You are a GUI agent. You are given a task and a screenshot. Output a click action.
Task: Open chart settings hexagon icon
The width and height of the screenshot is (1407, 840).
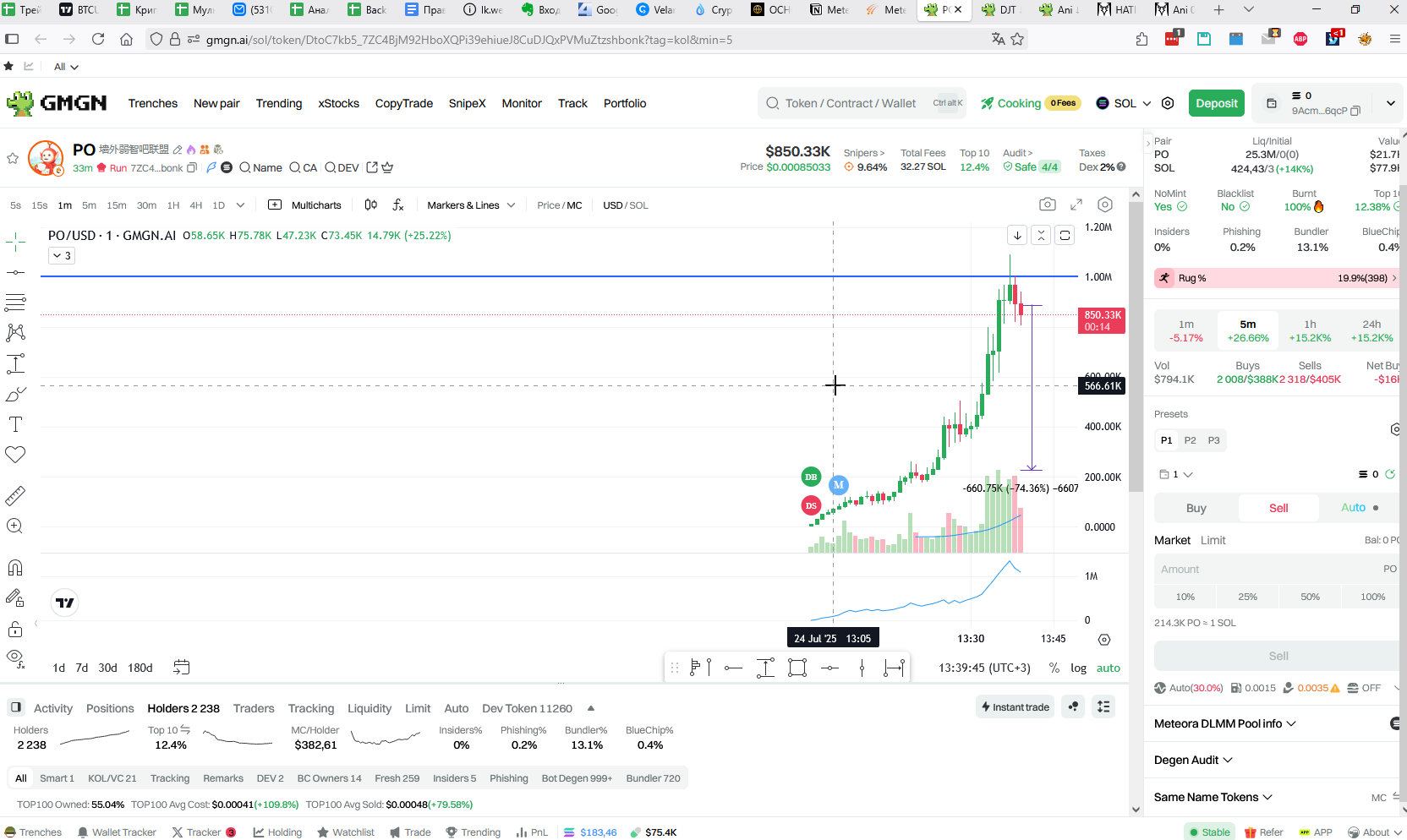[x=1105, y=205]
